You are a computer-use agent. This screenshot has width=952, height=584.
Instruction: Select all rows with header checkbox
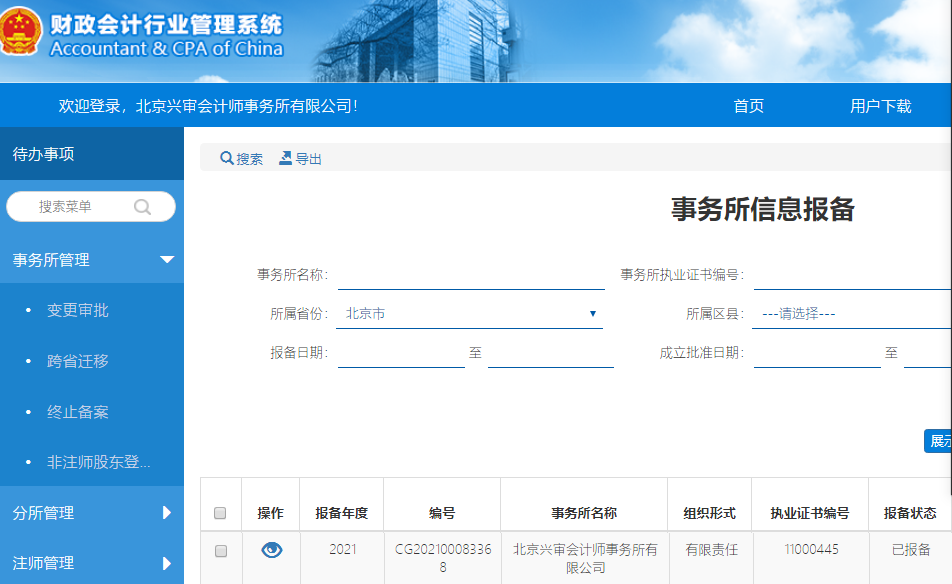point(220,513)
